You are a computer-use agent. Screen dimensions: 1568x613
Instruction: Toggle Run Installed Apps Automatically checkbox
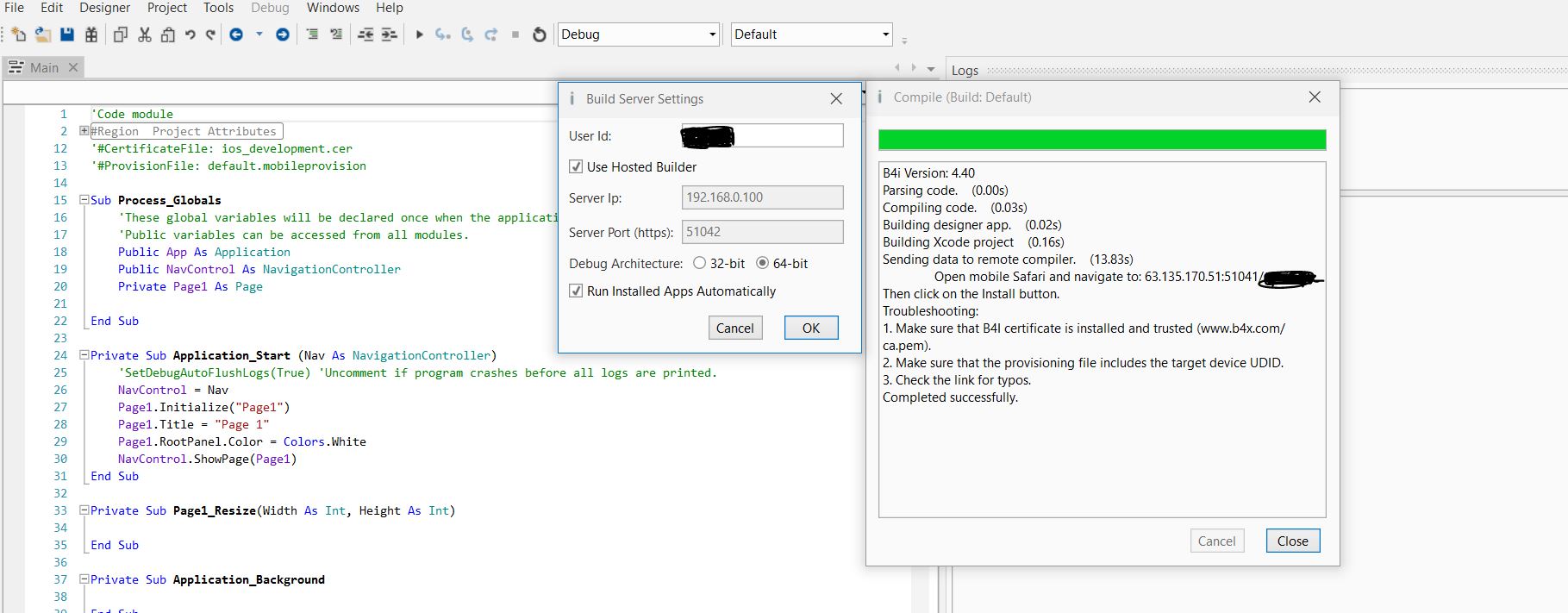[x=576, y=291]
